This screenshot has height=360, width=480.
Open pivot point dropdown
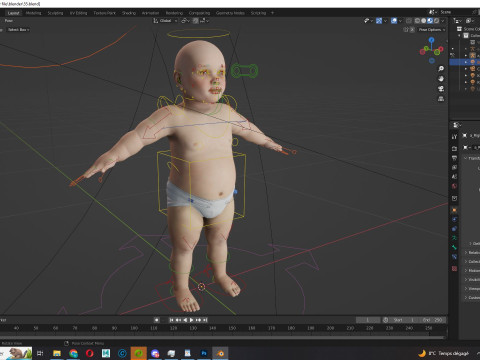point(185,21)
